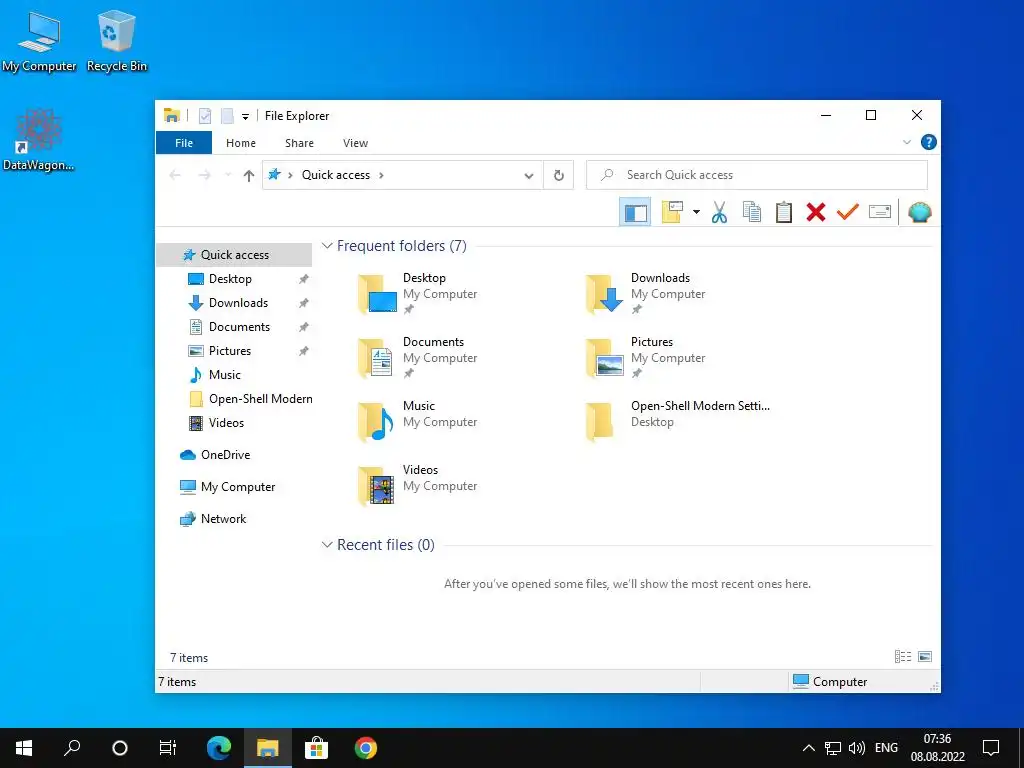Open the Home ribbon tab

[241, 143]
